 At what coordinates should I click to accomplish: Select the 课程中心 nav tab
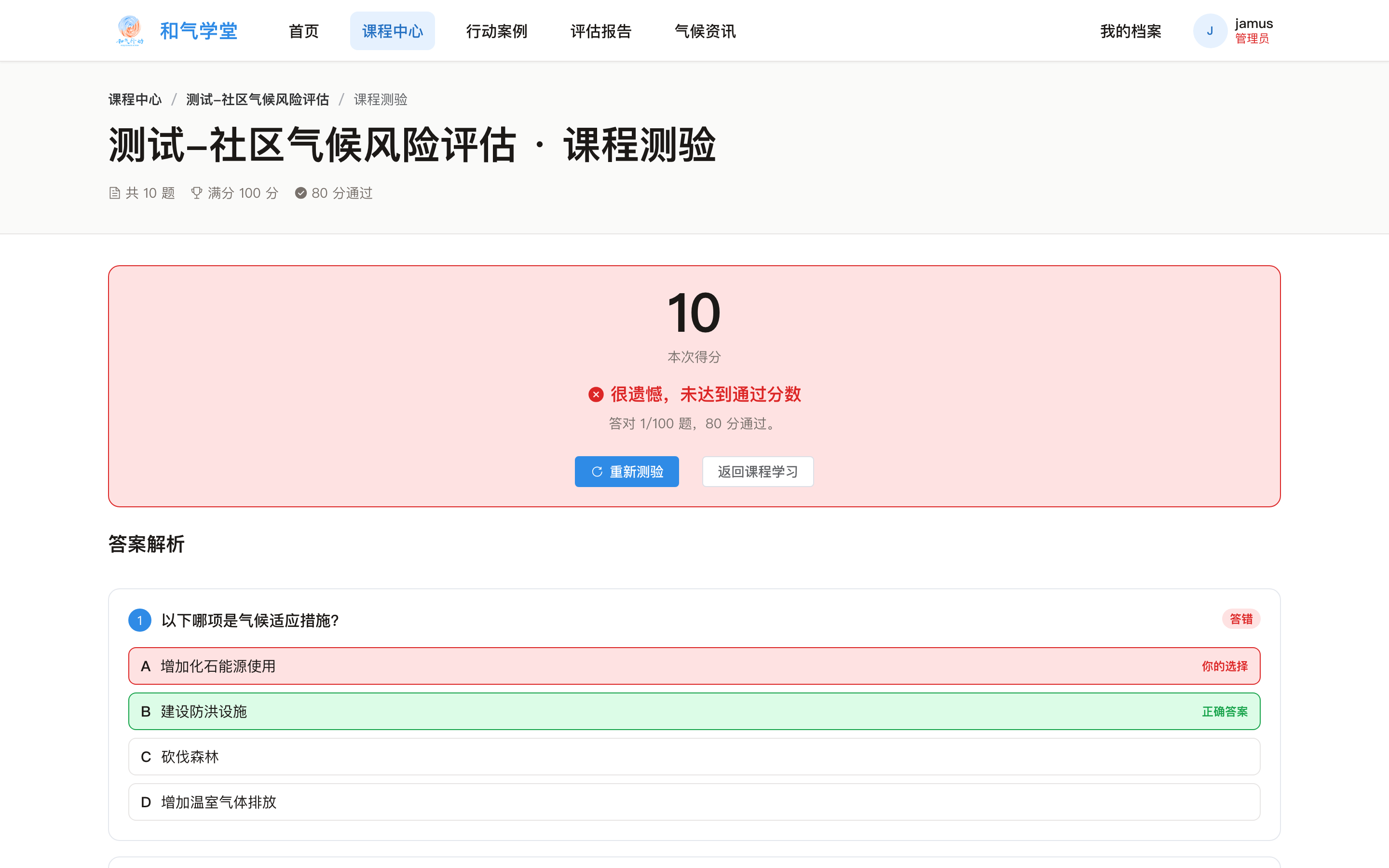click(393, 31)
